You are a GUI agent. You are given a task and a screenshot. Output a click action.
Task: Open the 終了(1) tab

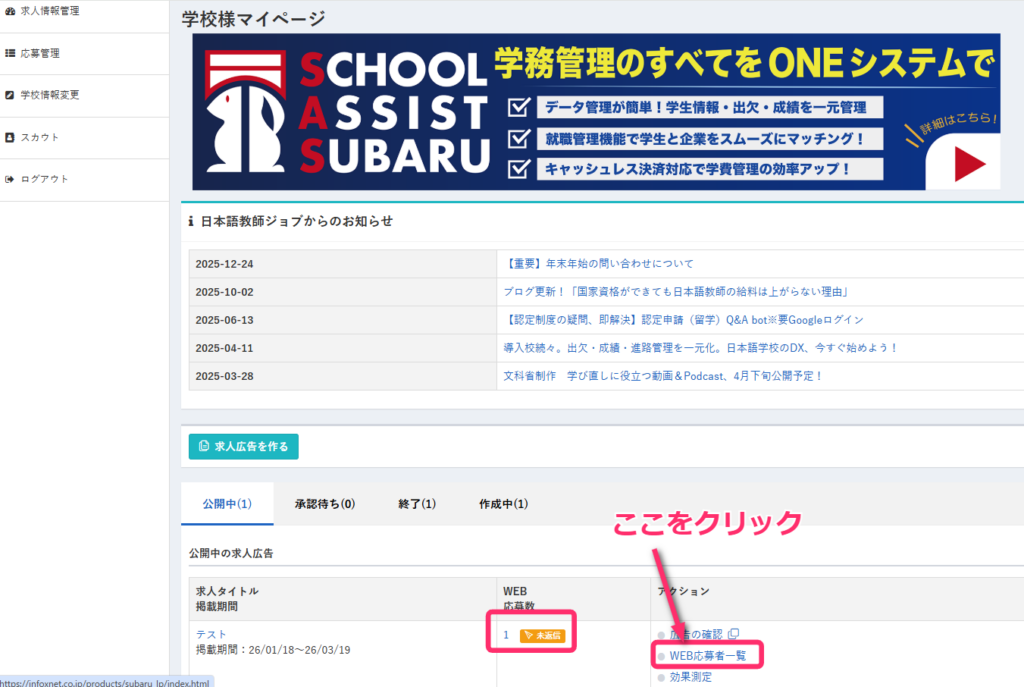point(416,504)
